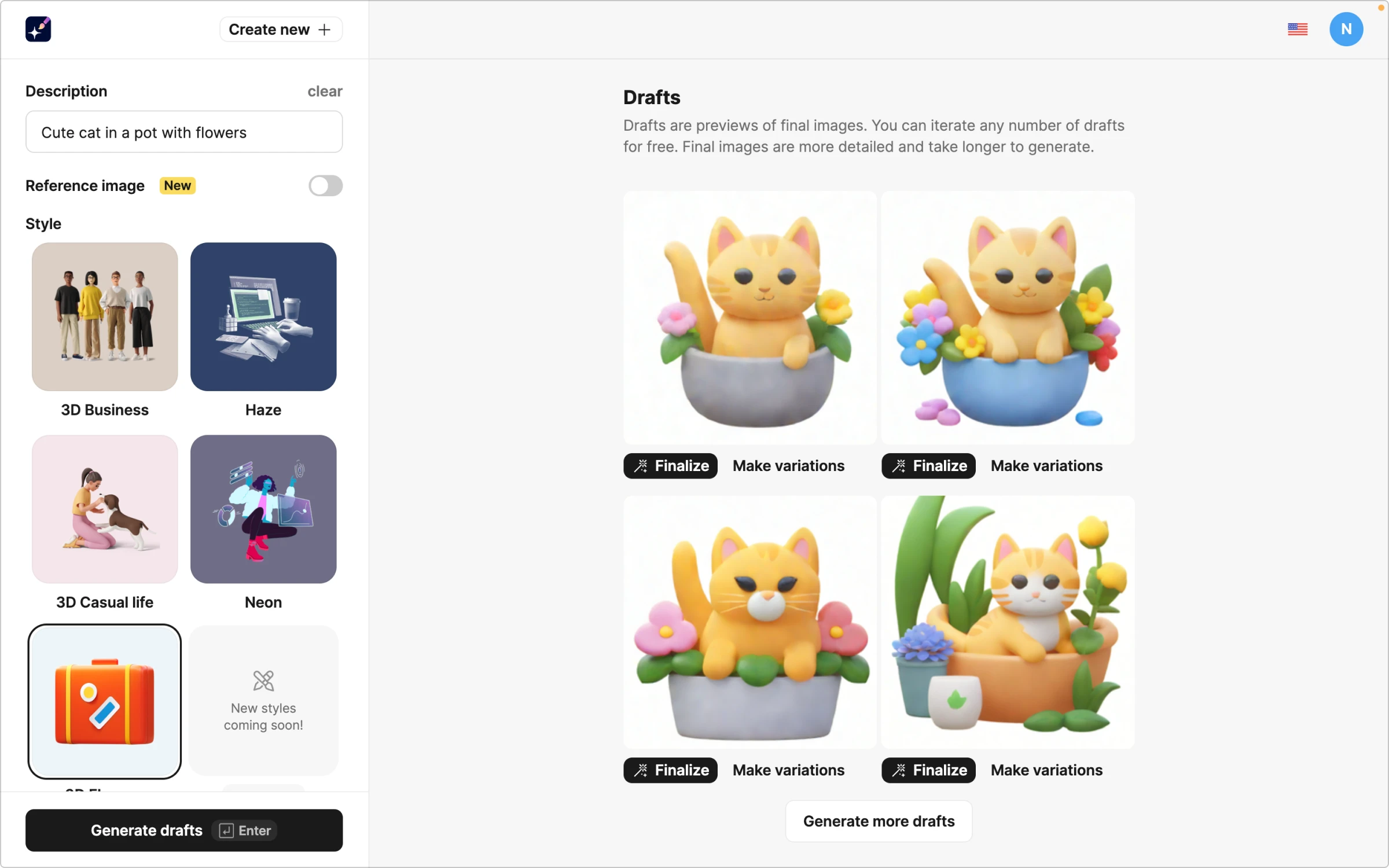Click the app logo star icon
Image resolution: width=1389 pixels, height=868 pixels.
click(x=38, y=28)
